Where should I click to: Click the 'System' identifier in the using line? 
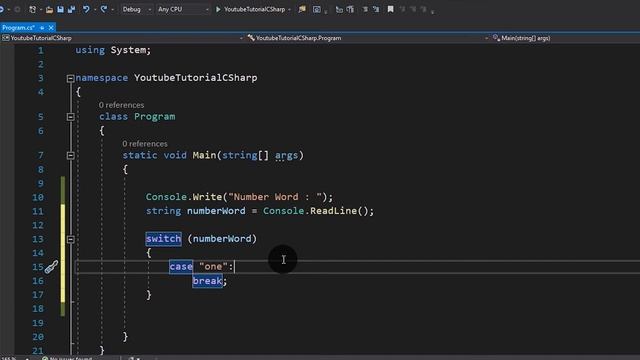(x=128, y=50)
